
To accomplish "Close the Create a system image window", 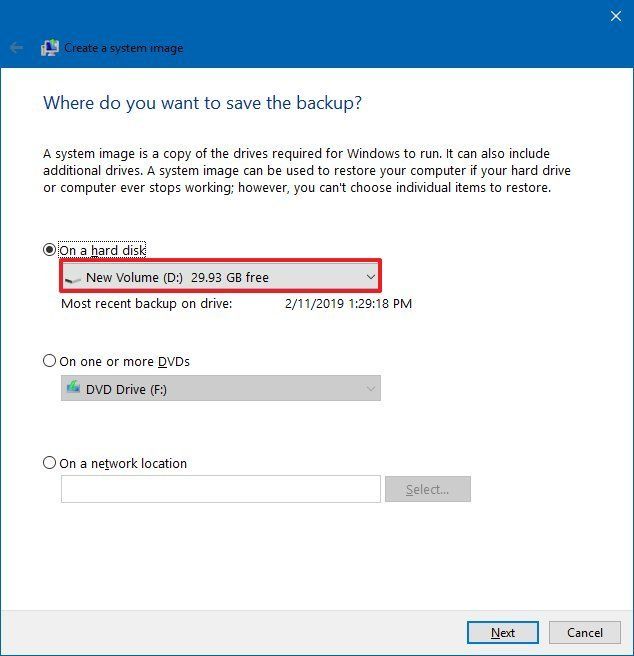I will pos(616,16).
